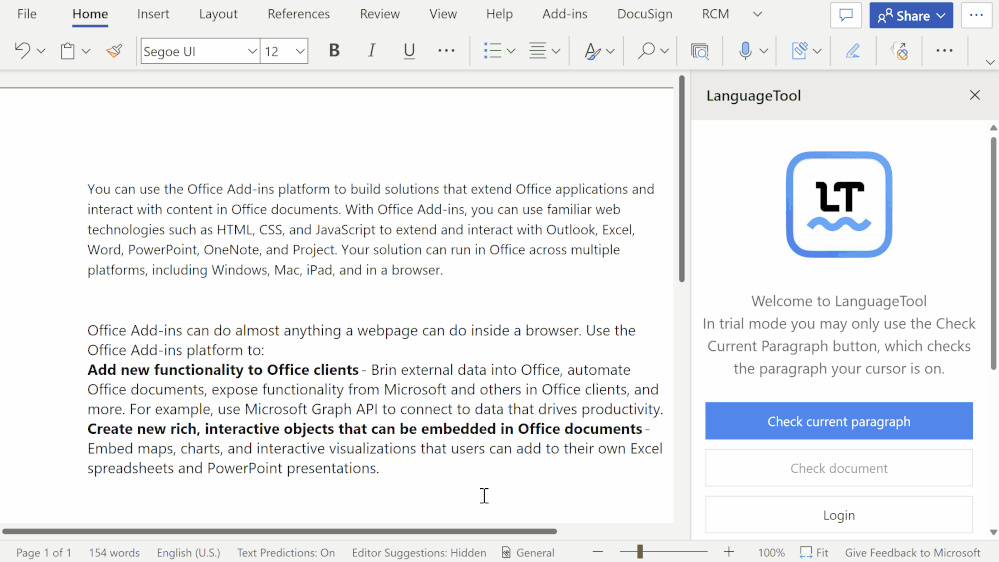Click the General sensitivity label
This screenshot has height=562, width=999.
point(528,552)
